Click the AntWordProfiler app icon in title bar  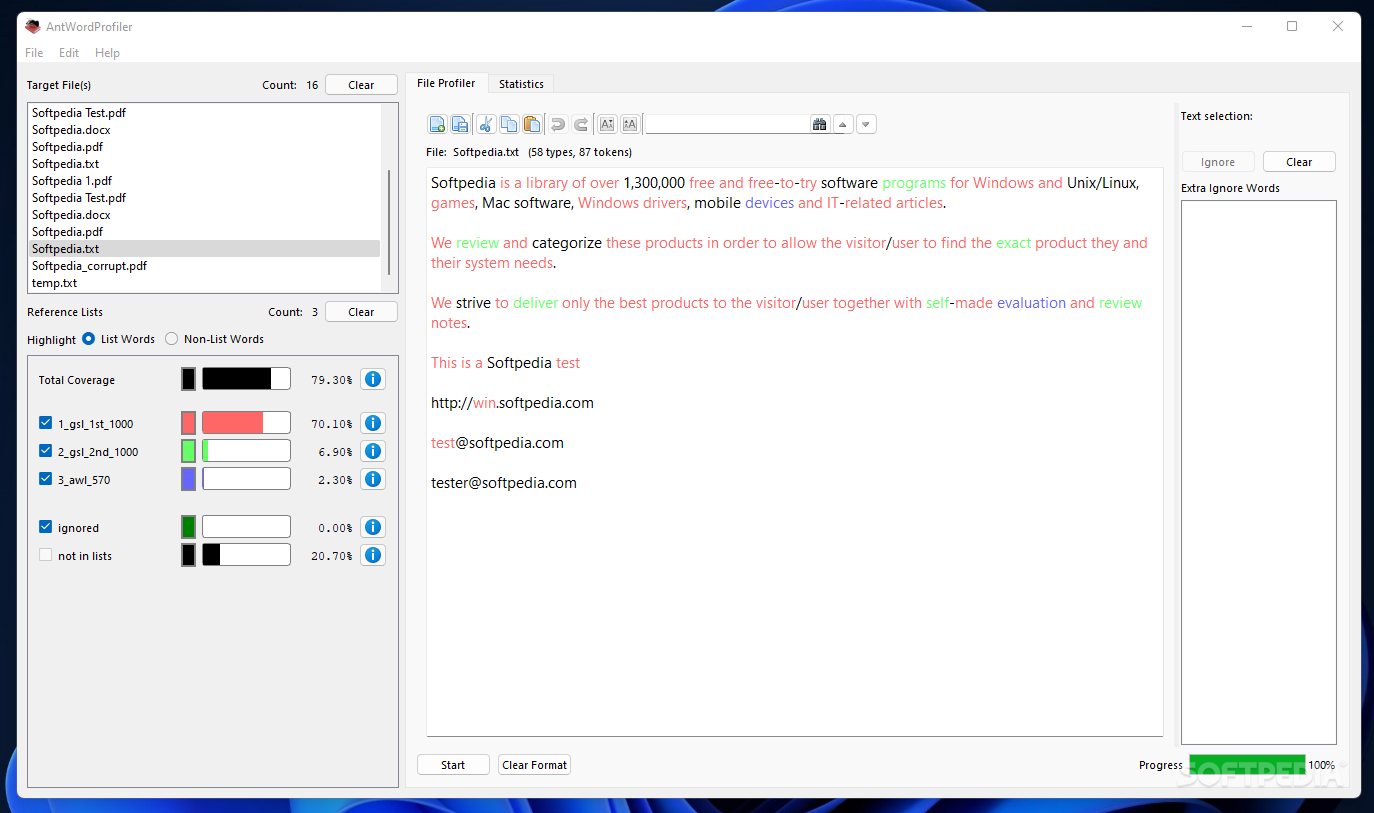tap(33, 27)
